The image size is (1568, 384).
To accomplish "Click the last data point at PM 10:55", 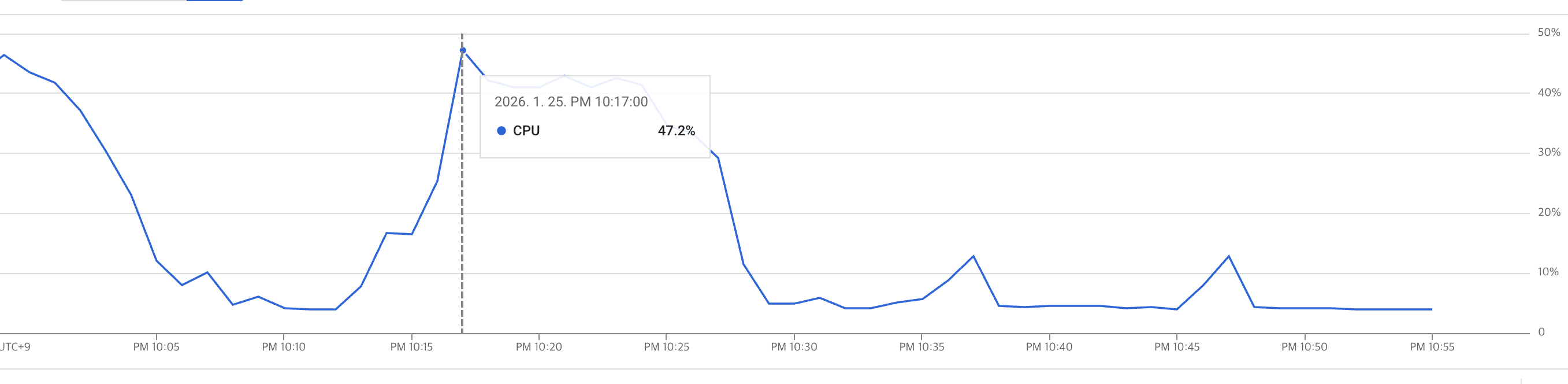I will coord(1431,309).
